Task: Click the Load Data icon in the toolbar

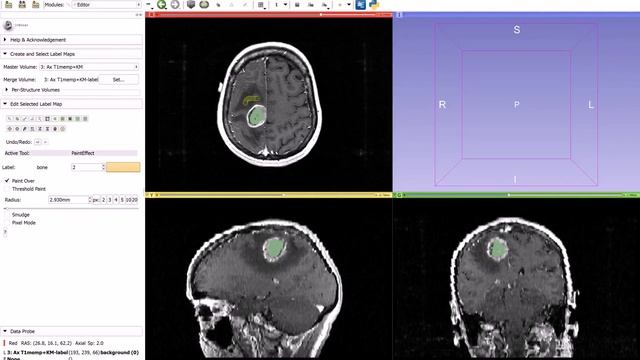Action: point(8,4)
